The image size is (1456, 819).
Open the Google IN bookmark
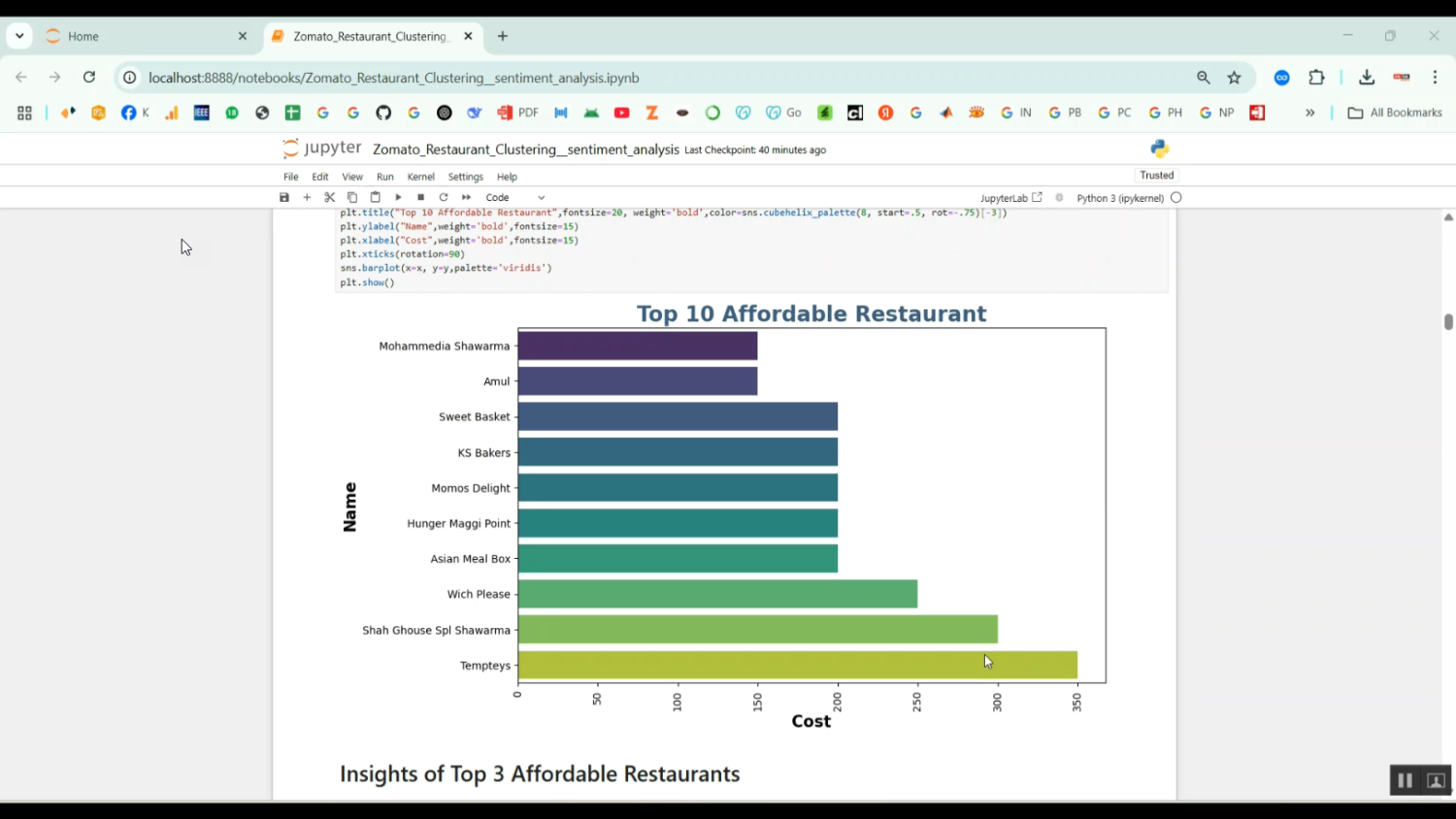point(1016,114)
